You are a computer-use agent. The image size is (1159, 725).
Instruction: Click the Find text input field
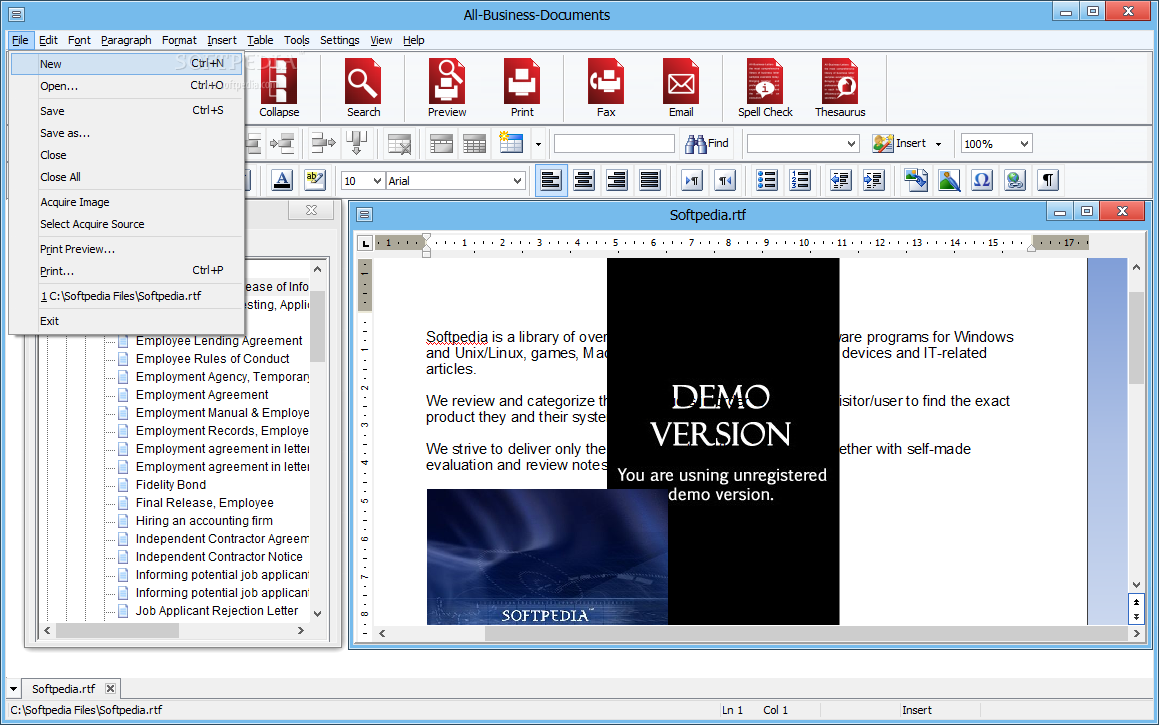coord(614,143)
